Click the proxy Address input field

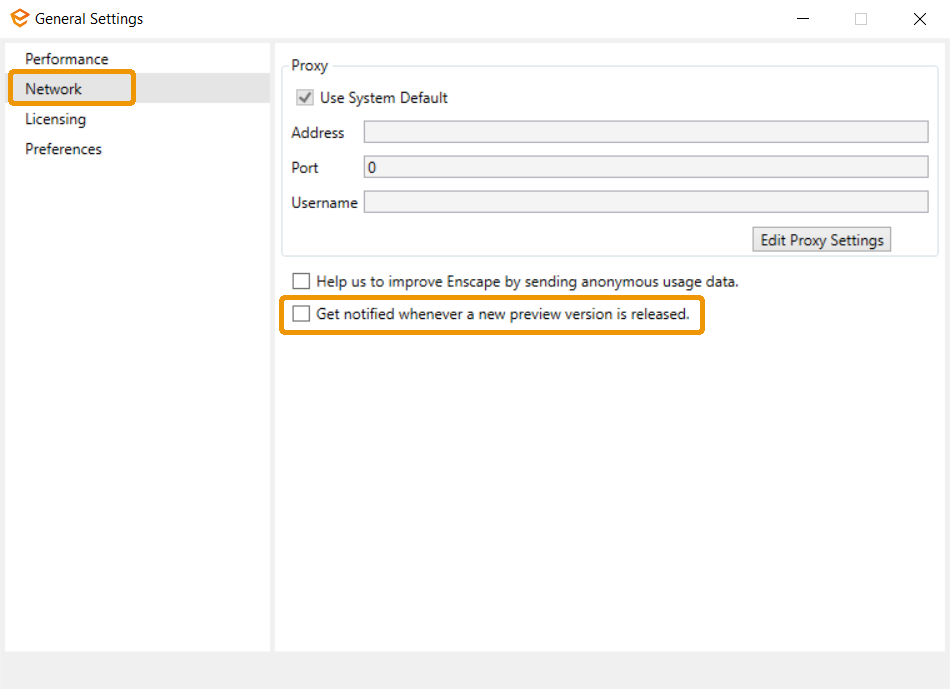[646, 132]
